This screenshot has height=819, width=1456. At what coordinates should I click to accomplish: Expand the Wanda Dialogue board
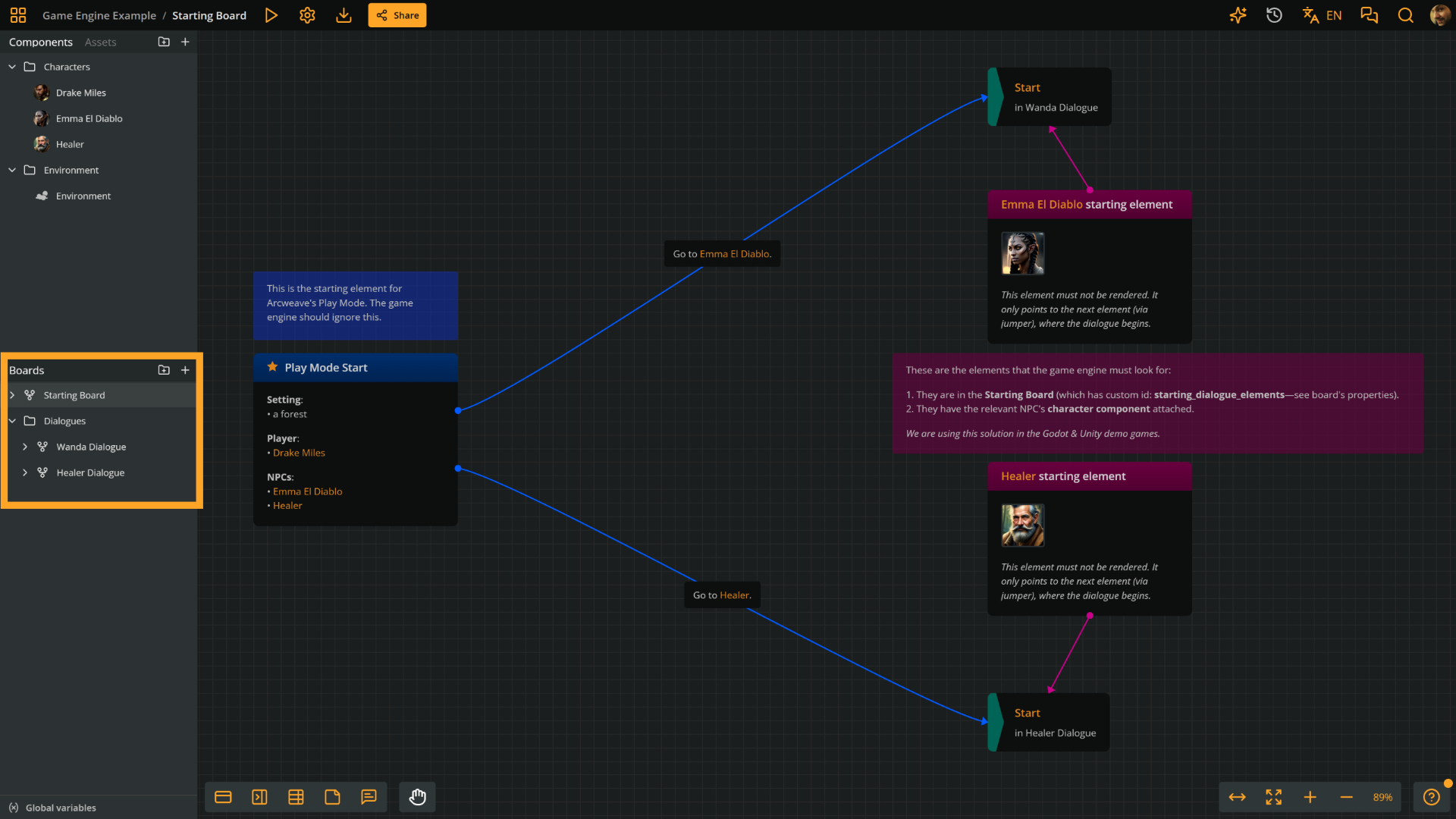(25, 447)
